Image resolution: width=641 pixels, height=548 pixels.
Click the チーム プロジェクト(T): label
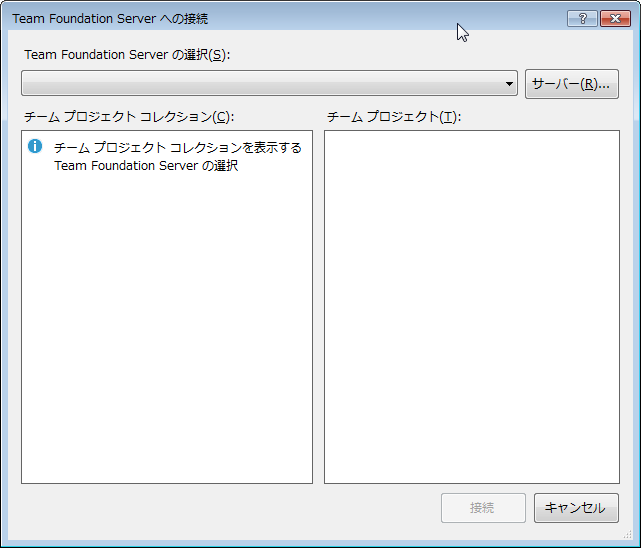coord(394,117)
